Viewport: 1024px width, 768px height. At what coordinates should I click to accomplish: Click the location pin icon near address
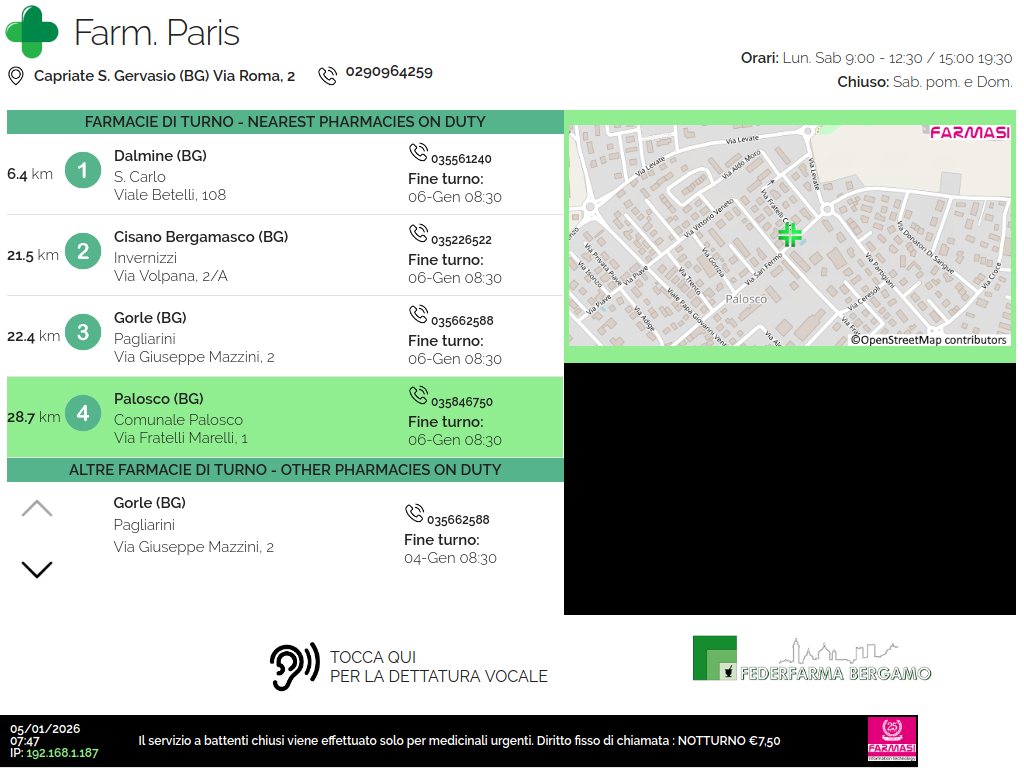(x=16, y=76)
